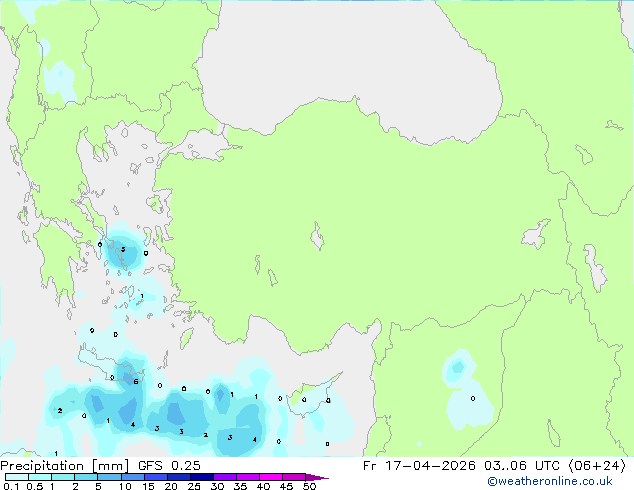Click legend value label '10'
The height and width of the screenshot is (490, 634).
[125, 486]
